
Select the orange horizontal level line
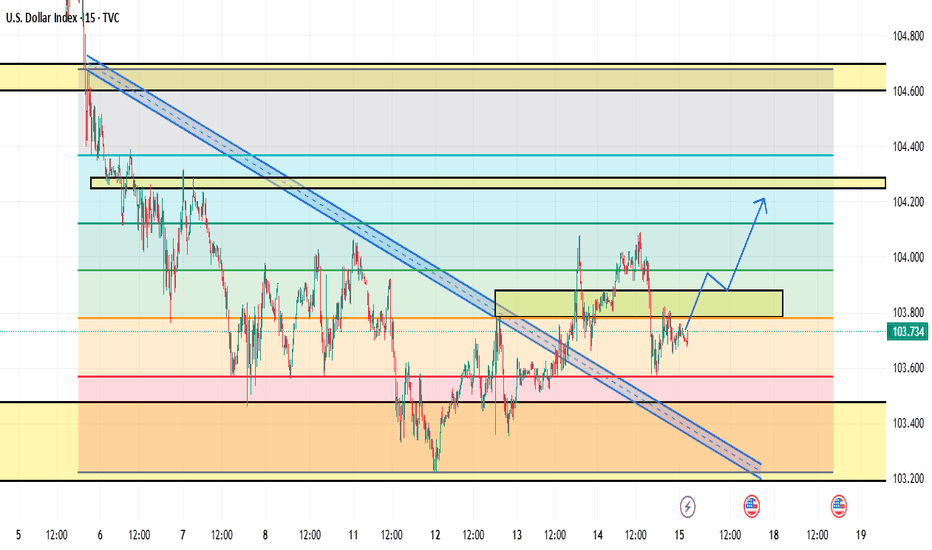[x=455, y=318]
